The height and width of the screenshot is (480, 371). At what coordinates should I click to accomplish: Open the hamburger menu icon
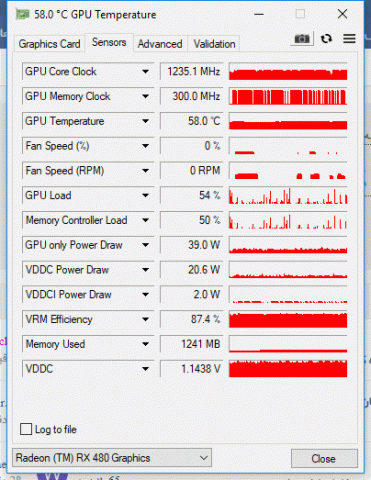349,39
